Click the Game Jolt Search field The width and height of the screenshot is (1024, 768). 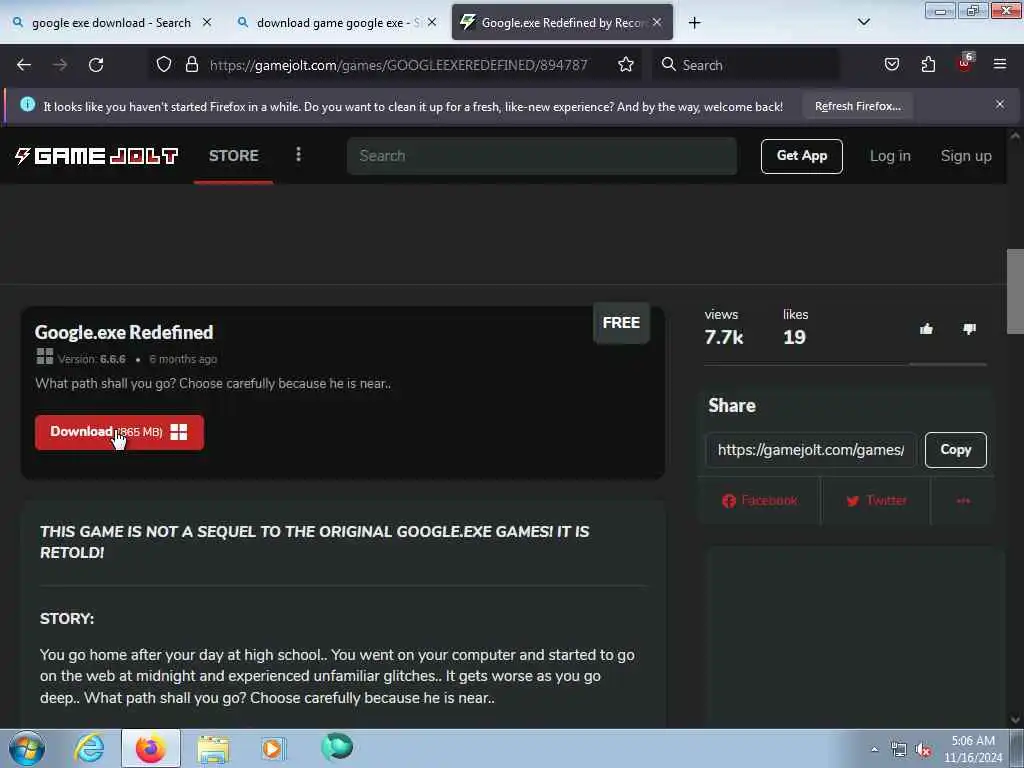point(542,156)
